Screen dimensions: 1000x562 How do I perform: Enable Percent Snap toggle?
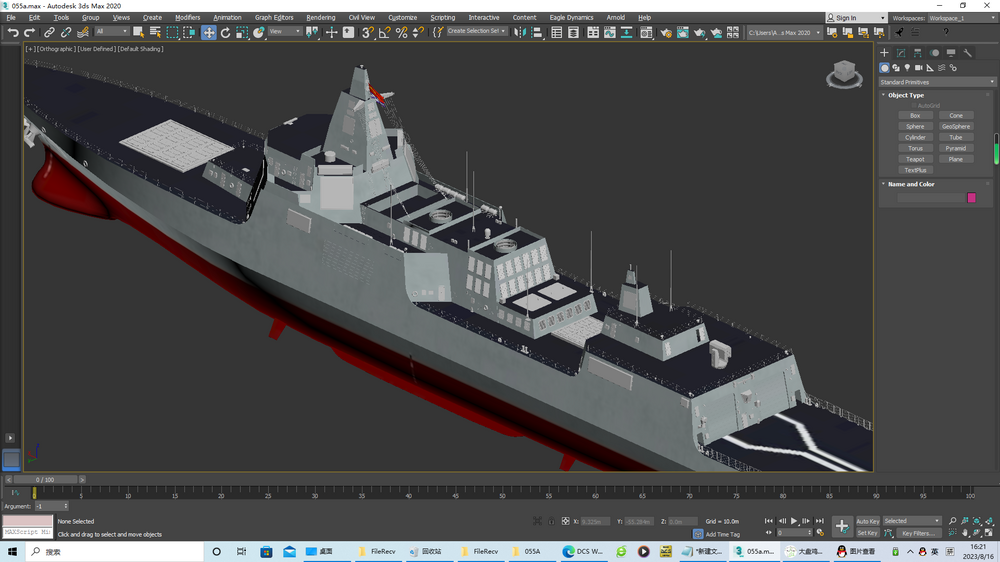point(401,32)
